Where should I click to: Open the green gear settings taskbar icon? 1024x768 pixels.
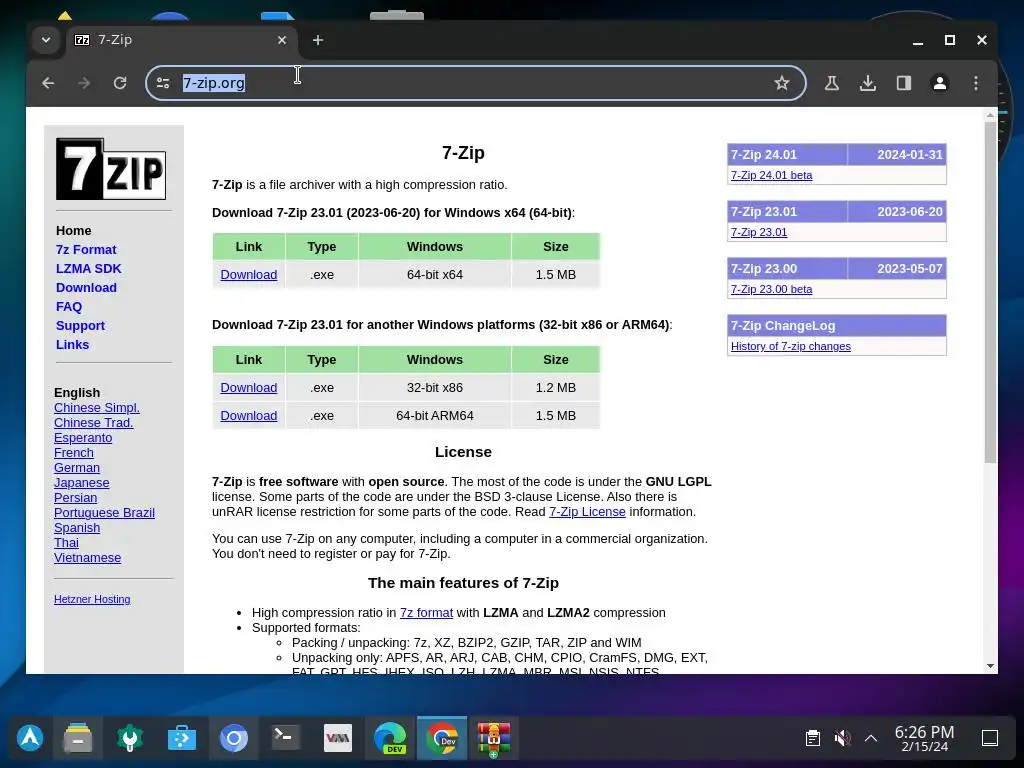(129, 738)
